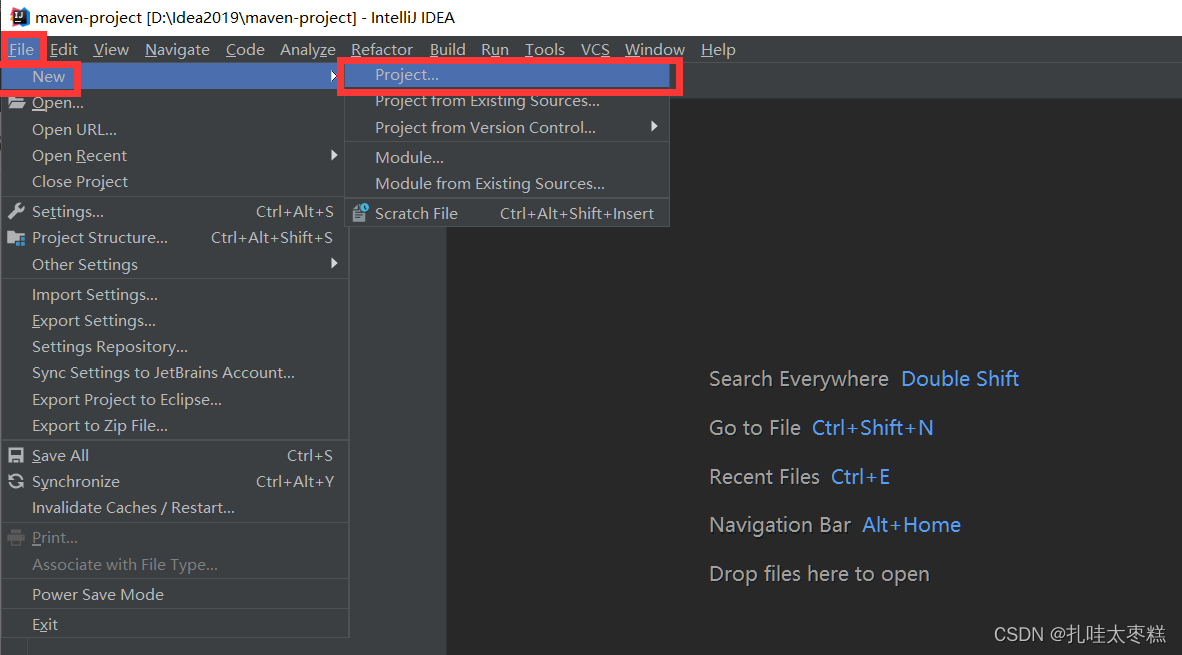Open Settings... from File menu
This screenshot has height=655, width=1182.
(175, 212)
